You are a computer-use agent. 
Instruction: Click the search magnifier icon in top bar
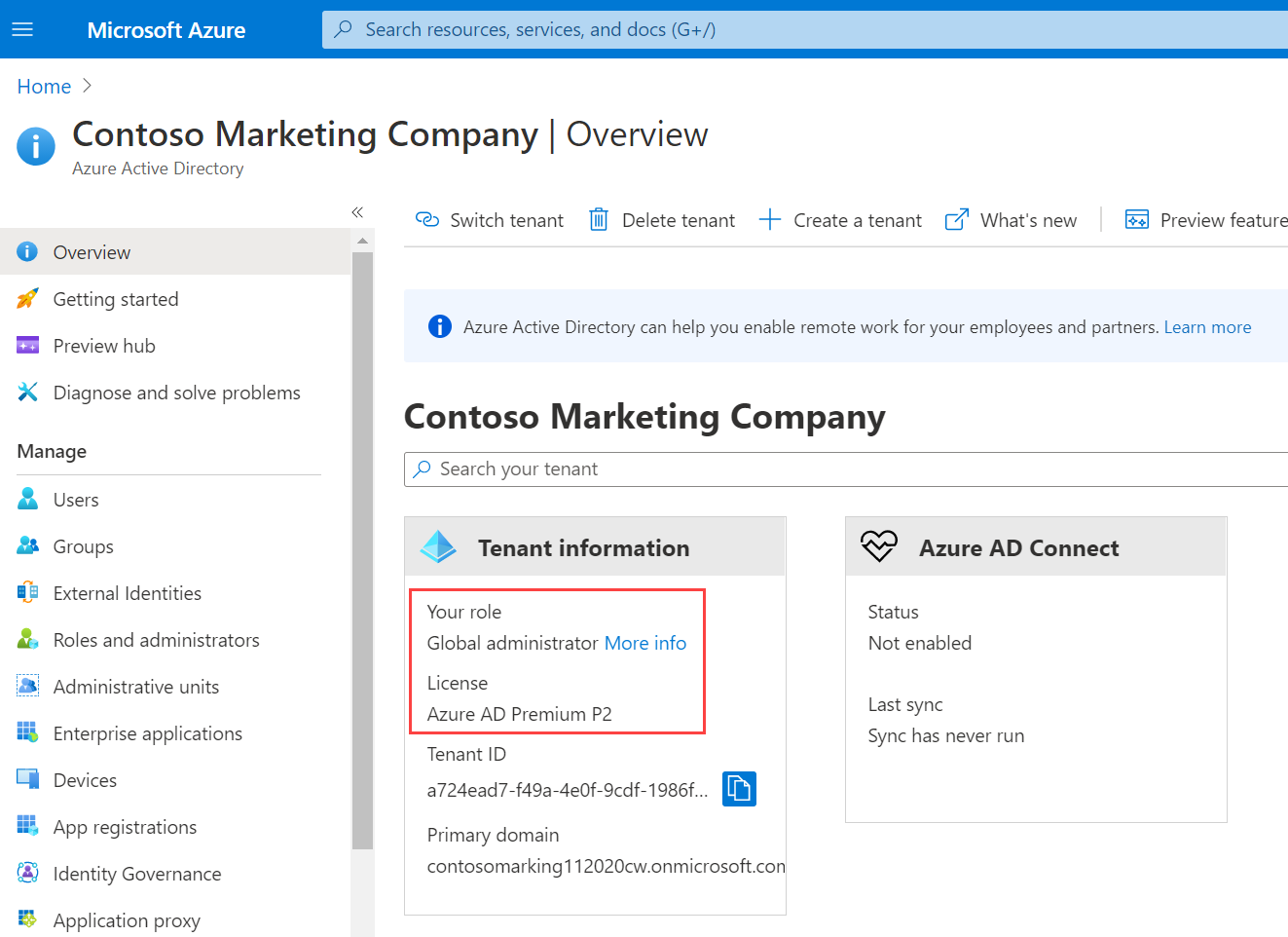click(343, 29)
